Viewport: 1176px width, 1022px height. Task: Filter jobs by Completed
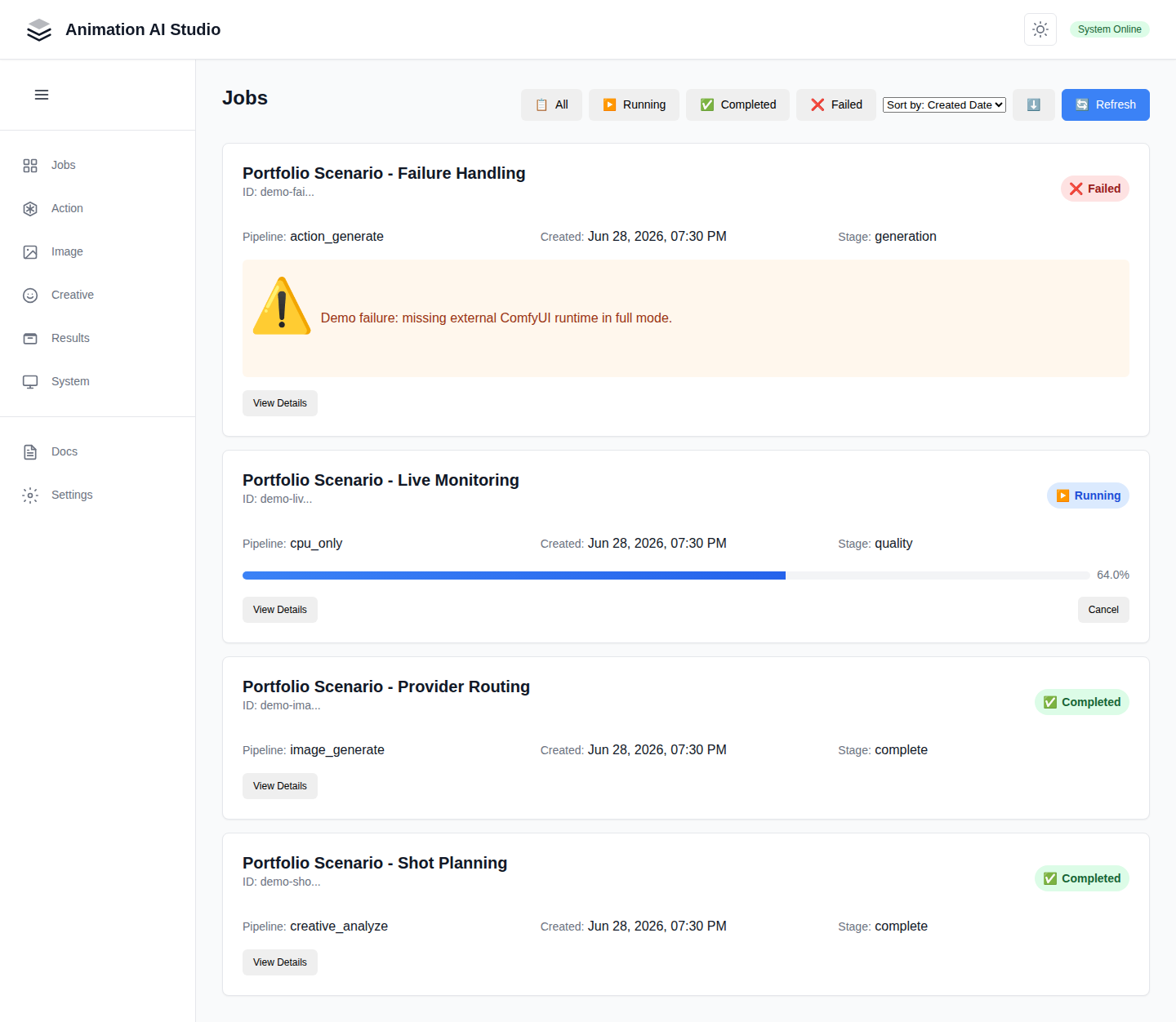[x=737, y=104]
